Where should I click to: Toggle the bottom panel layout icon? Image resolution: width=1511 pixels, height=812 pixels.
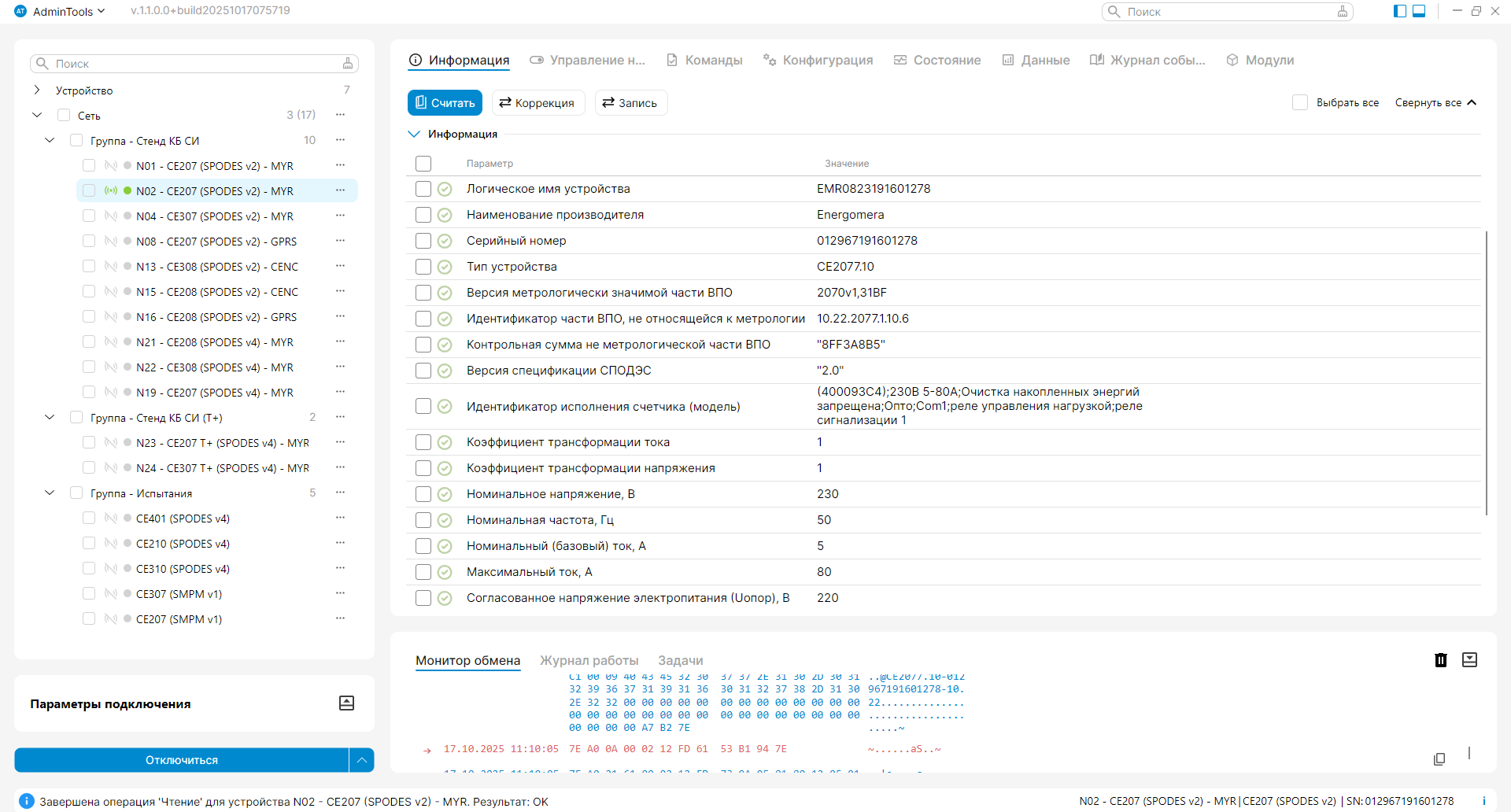(1419, 11)
